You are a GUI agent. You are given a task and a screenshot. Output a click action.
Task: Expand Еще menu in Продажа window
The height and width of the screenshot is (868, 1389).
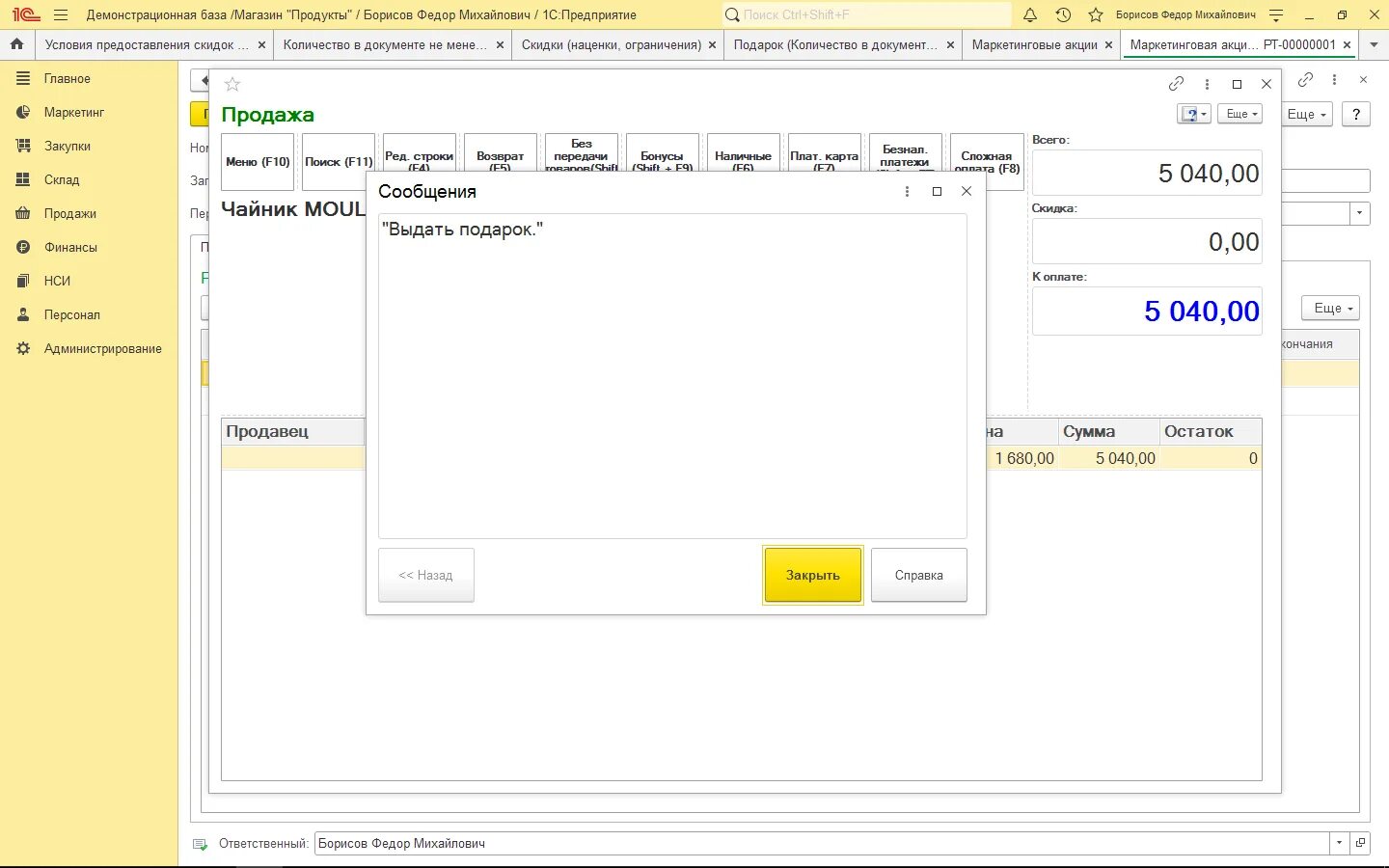click(1240, 114)
